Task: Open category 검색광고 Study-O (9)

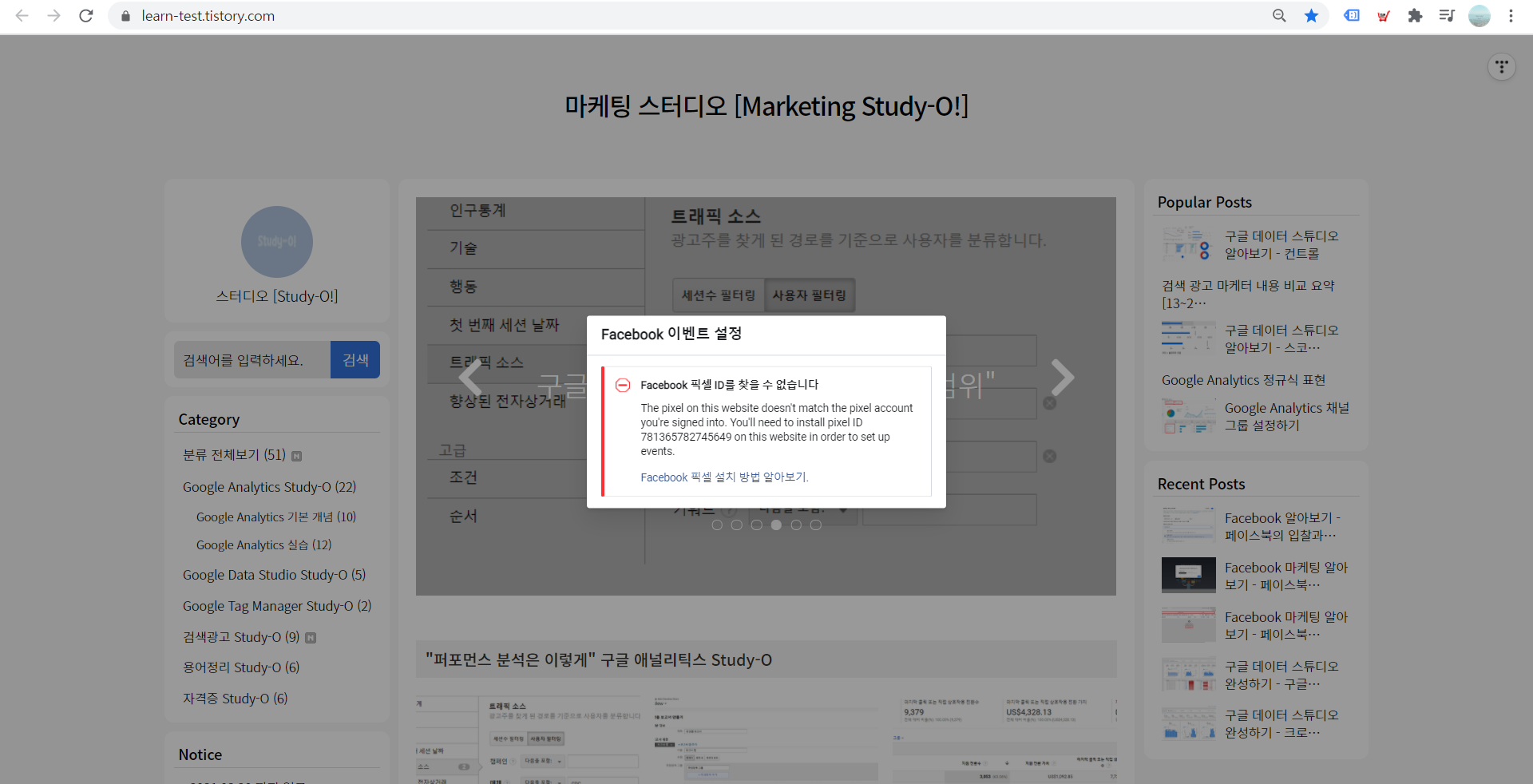Action: click(241, 637)
